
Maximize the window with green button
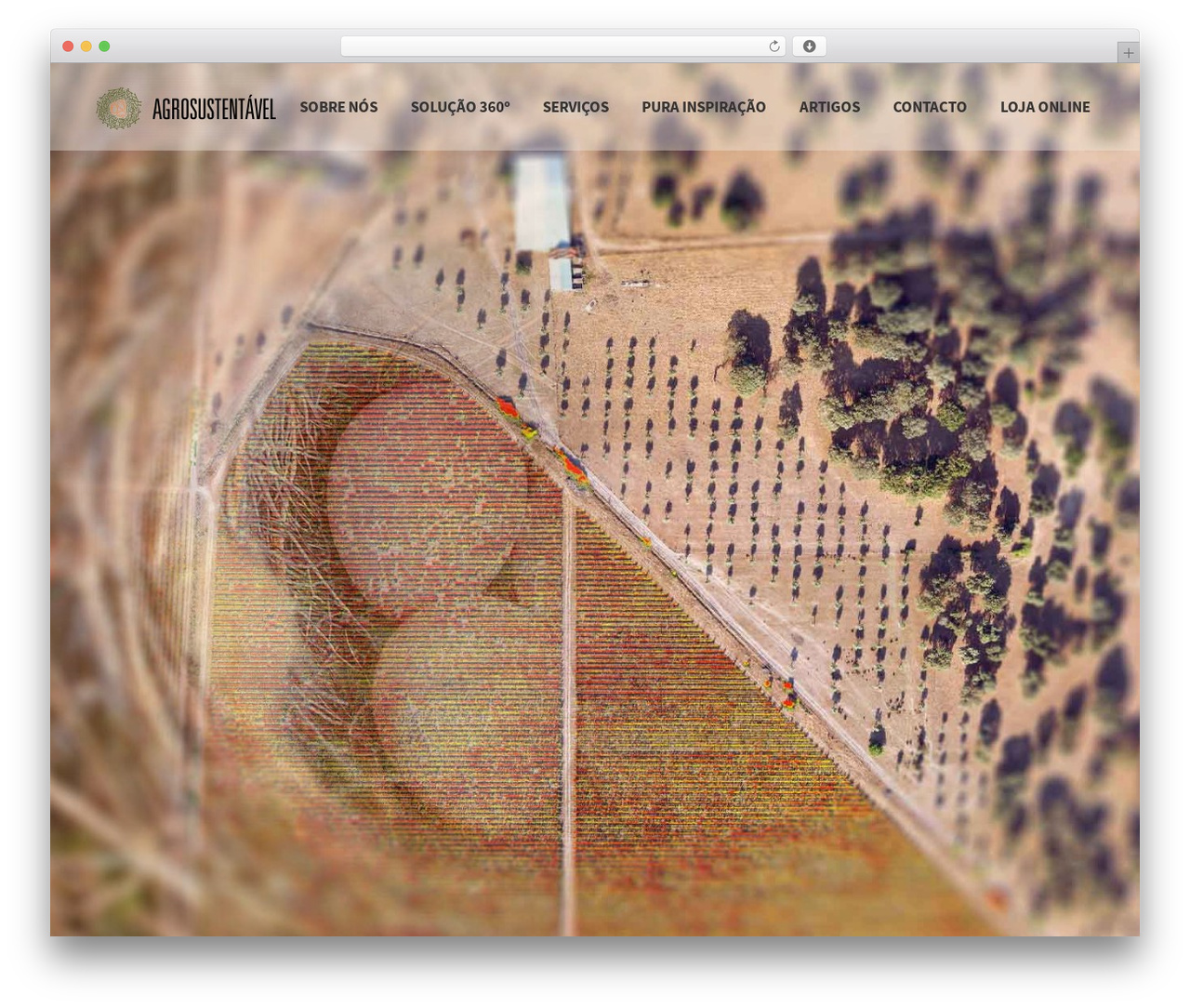click(104, 46)
